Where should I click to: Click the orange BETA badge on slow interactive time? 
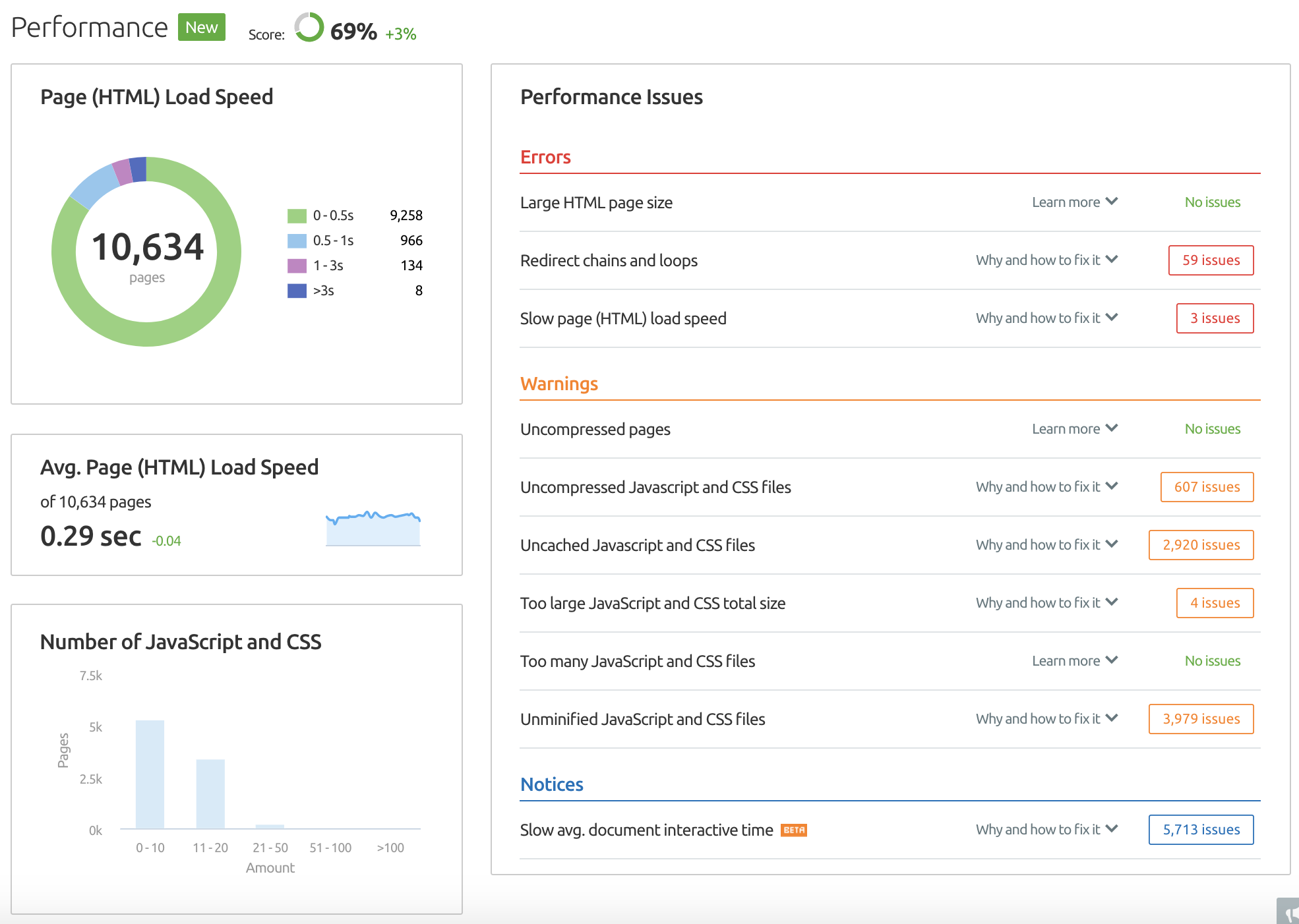tap(795, 830)
